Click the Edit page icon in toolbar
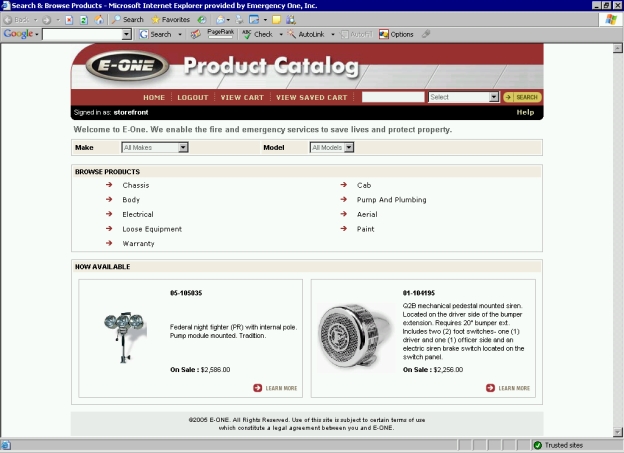The width and height of the screenshot is (624, 453). [254, 20]
